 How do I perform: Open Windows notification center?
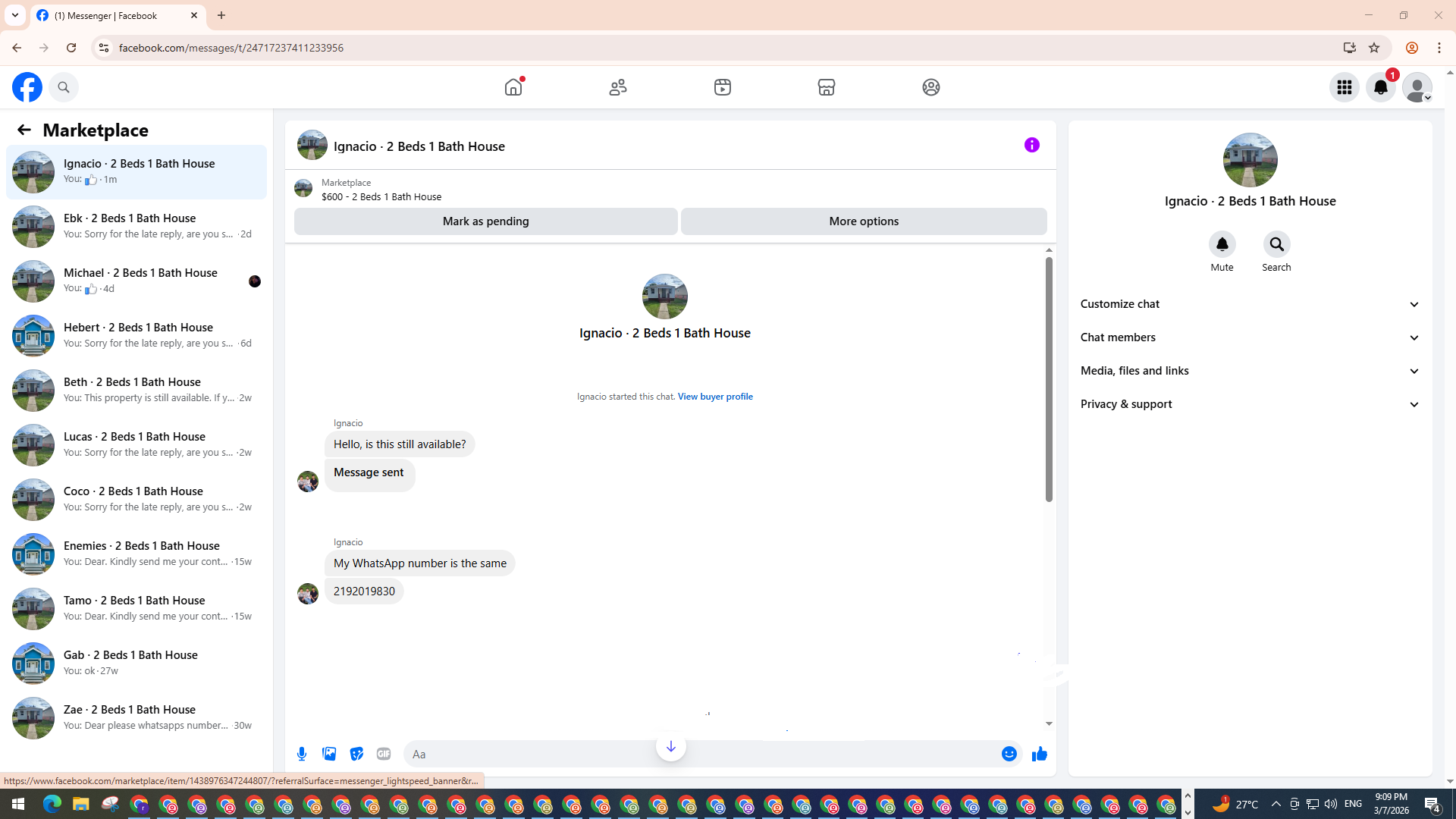coord(1432,805)
